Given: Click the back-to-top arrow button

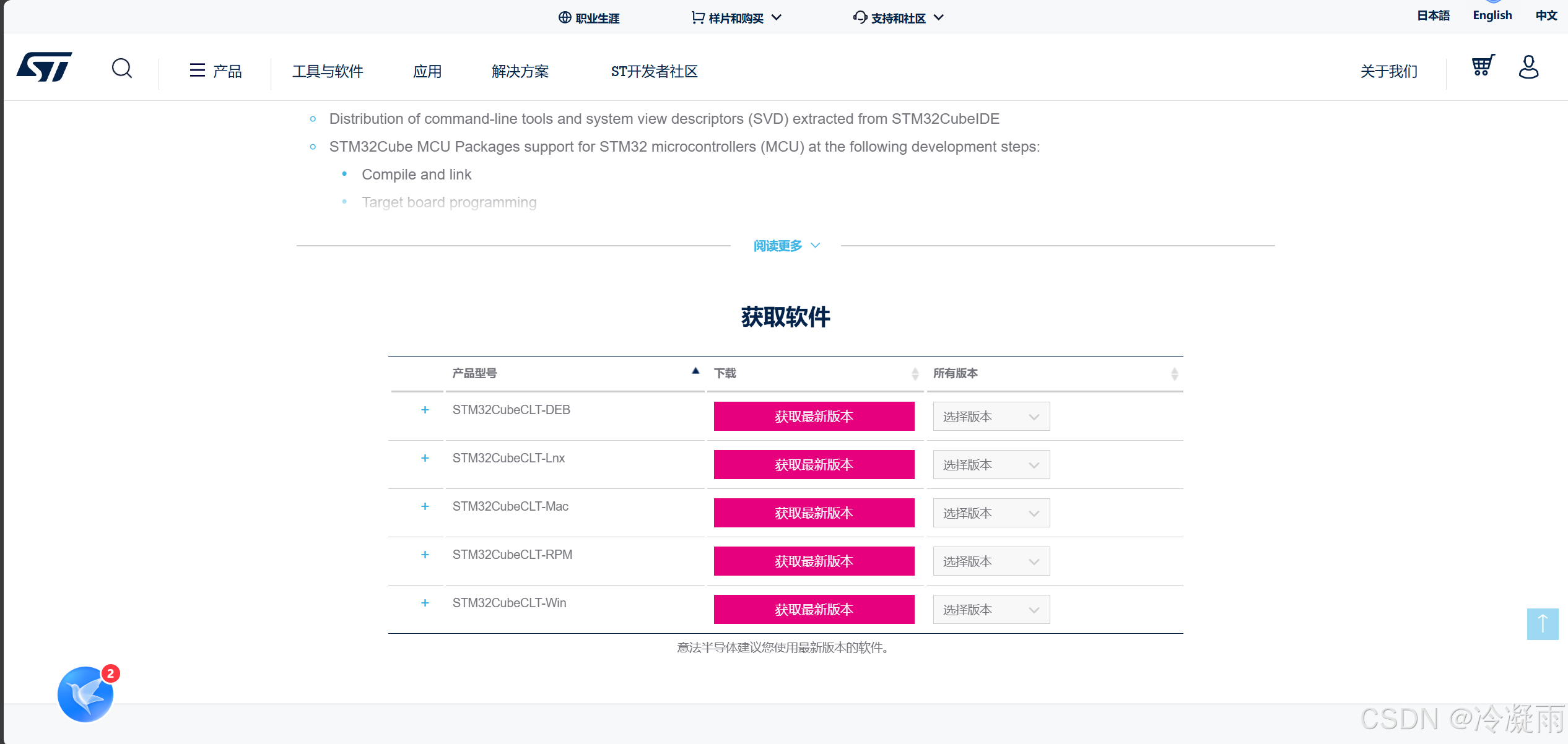Looking at the screenshot, I should (1543, 624).
